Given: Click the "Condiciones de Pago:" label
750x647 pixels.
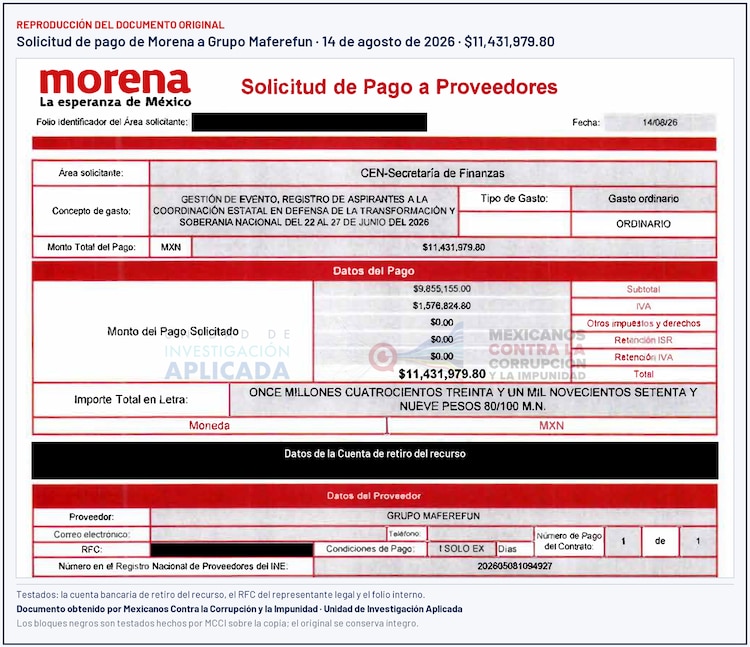Looking at the screenshot, I should [x=370, y=549].
